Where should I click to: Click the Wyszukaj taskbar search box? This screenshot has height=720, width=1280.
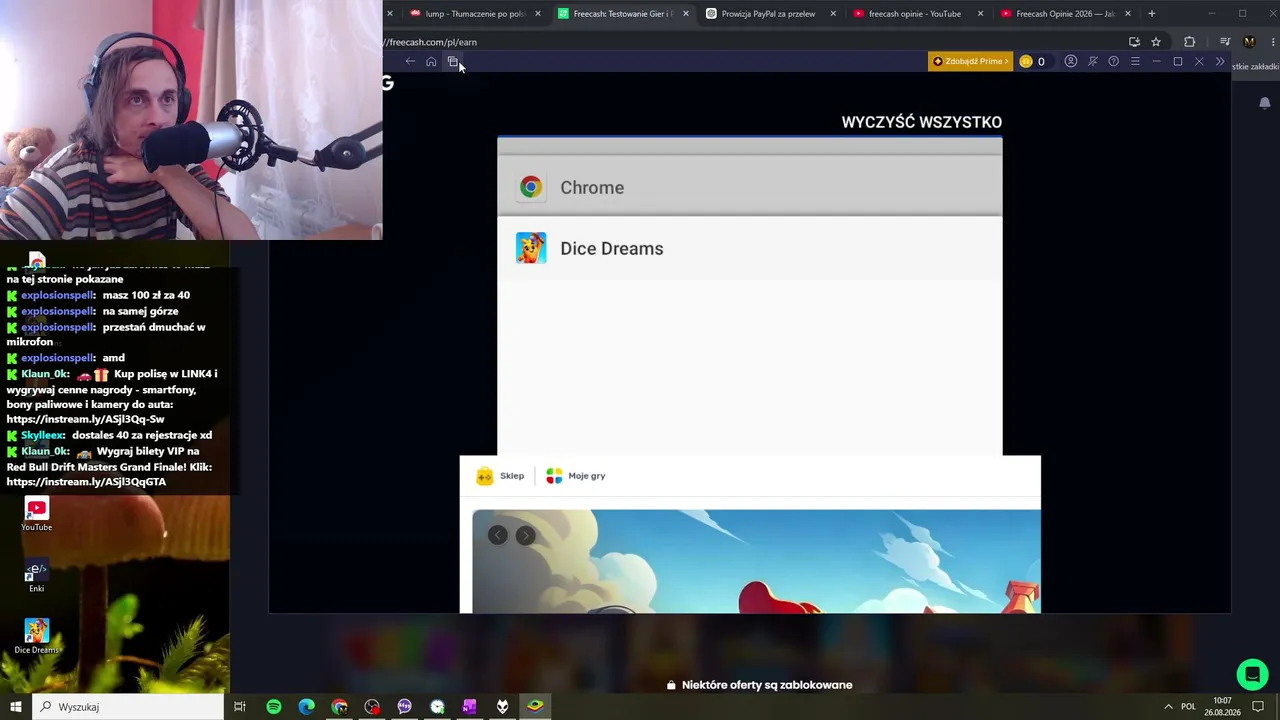click(x=128, y=707)
